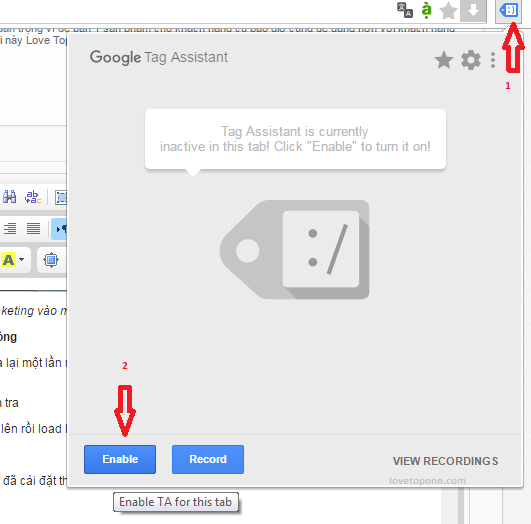Toggle text direction button in editor
This screenshot has height=524, width=531.
[60, 229]
